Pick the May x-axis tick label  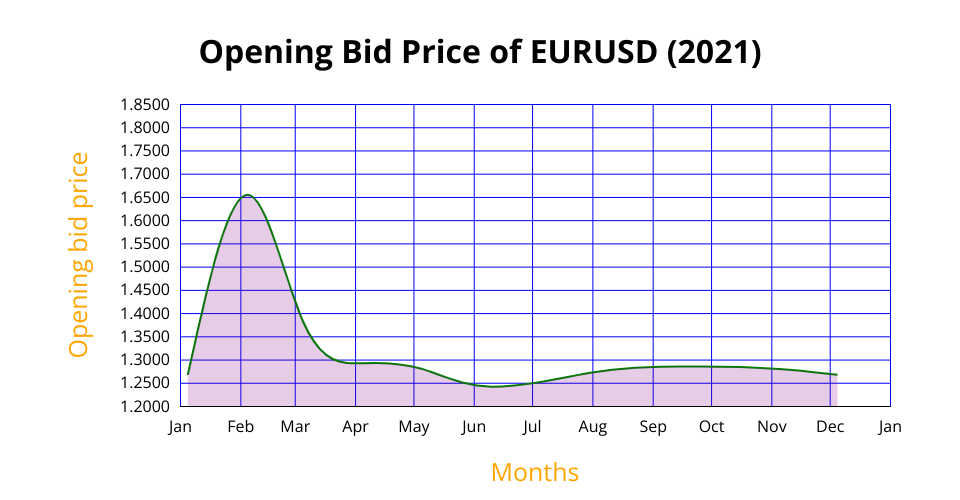[414, 427]
